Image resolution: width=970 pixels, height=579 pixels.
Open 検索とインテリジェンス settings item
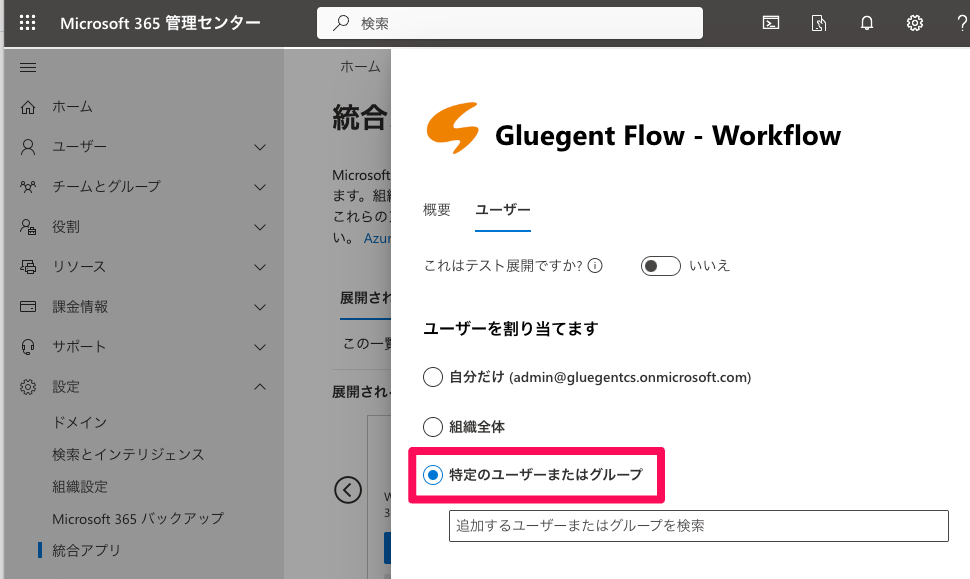[128, 455]
